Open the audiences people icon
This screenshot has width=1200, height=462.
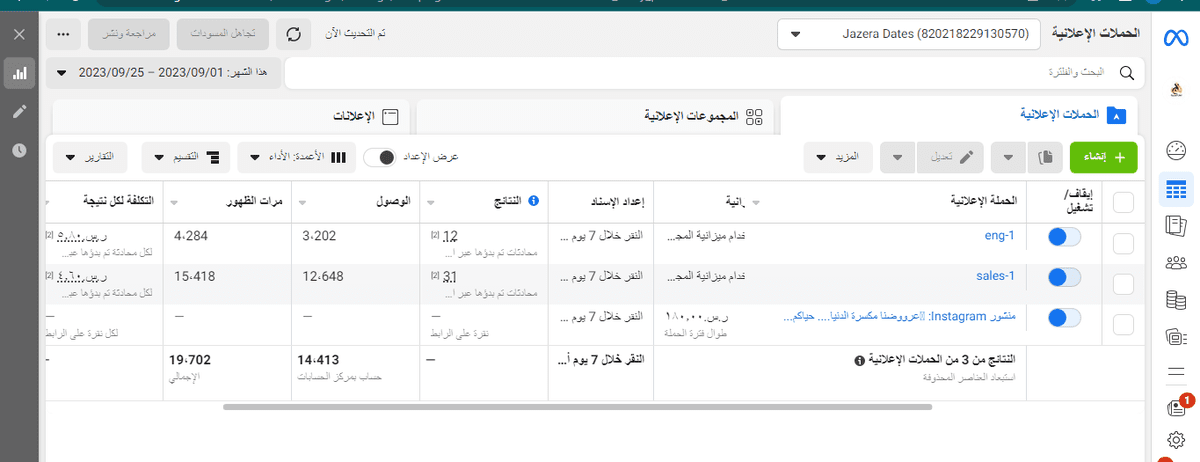pyautogui.click(x=1175, y=263)
